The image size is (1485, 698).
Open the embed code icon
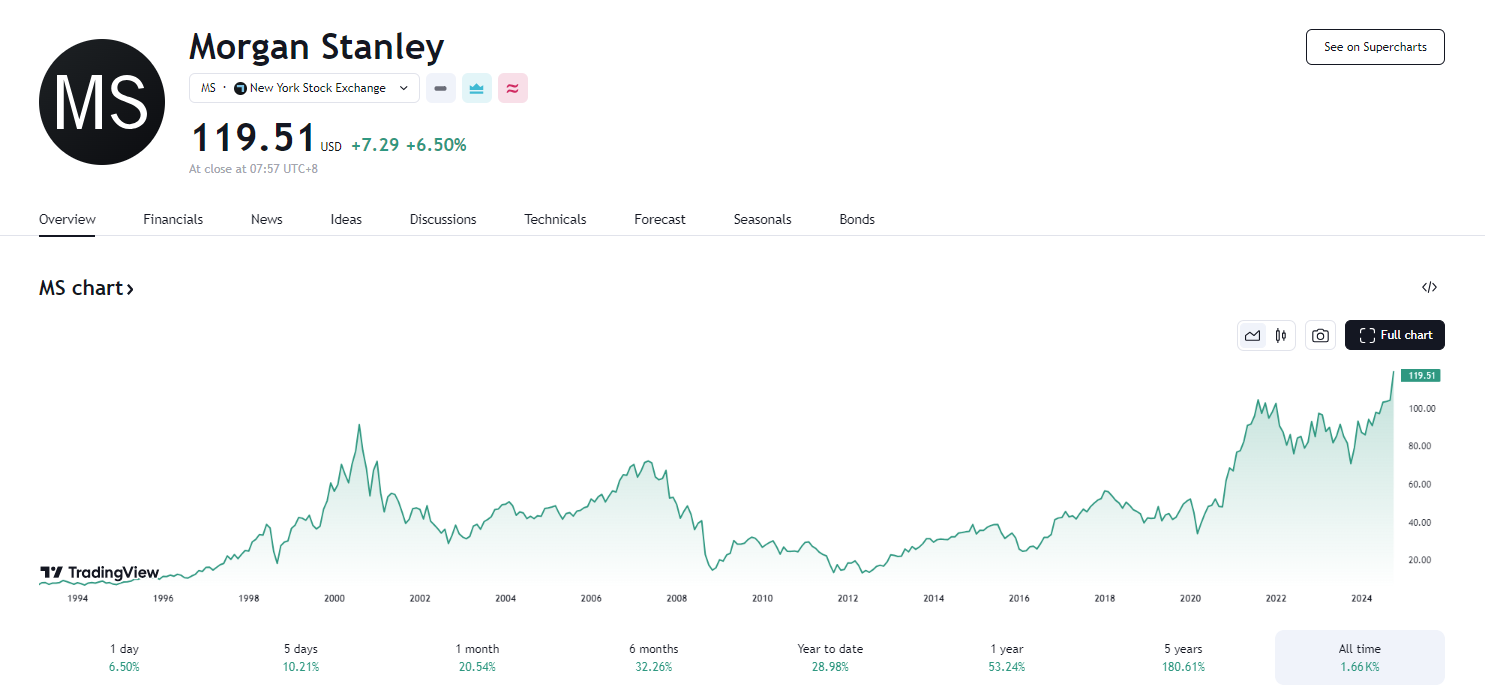tap(1429, 288)
